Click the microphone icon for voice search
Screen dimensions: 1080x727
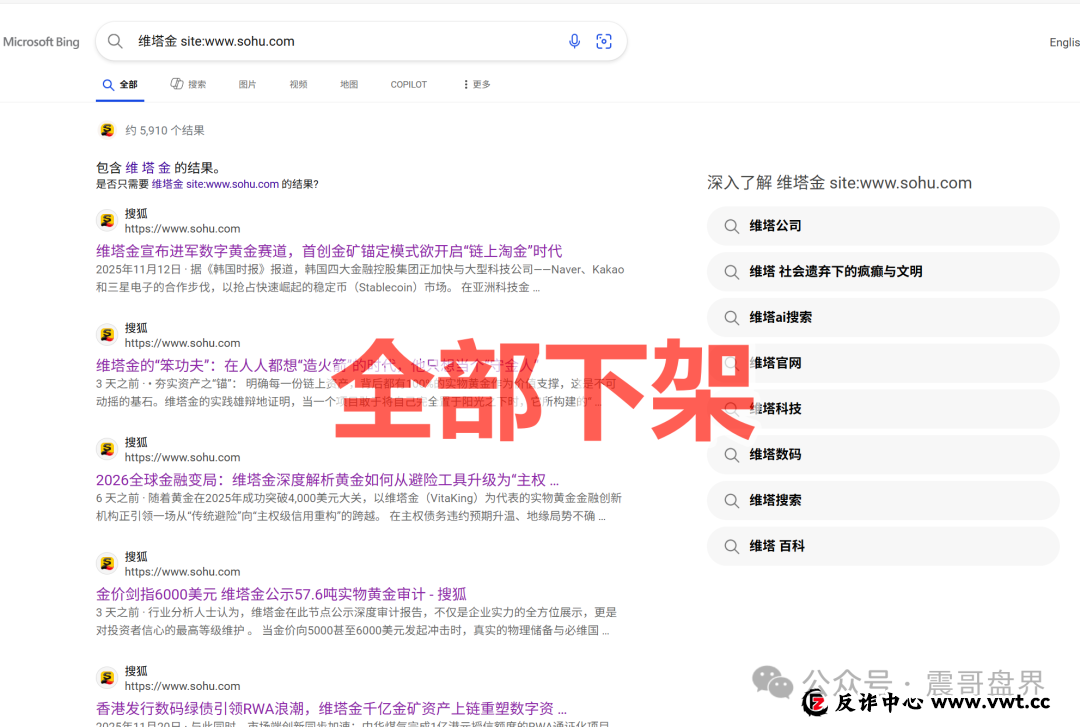click(x=574, y=41)
